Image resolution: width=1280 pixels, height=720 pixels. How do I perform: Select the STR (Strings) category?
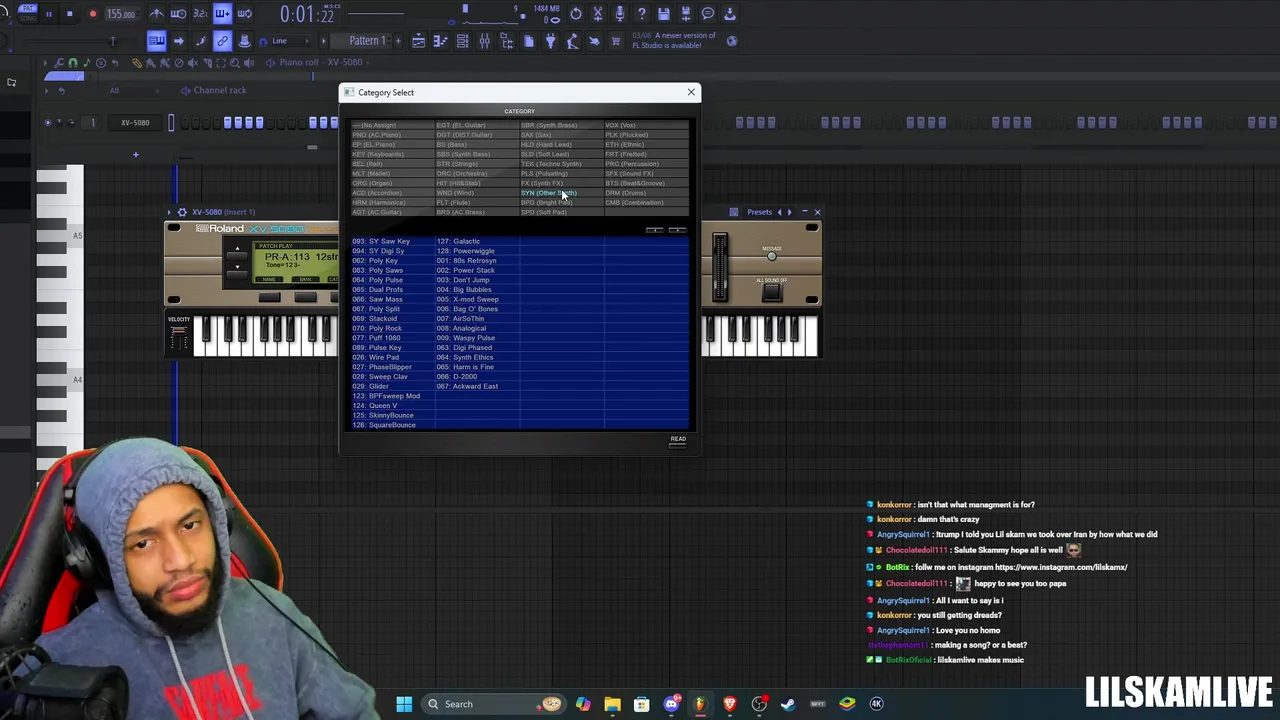coord(457,164)
